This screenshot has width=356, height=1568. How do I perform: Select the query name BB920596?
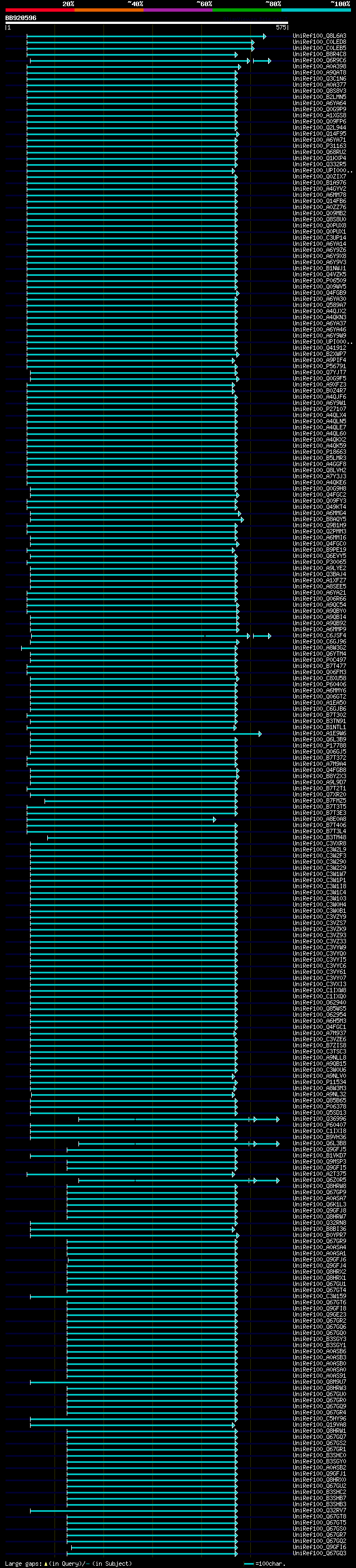click(21, 18)
